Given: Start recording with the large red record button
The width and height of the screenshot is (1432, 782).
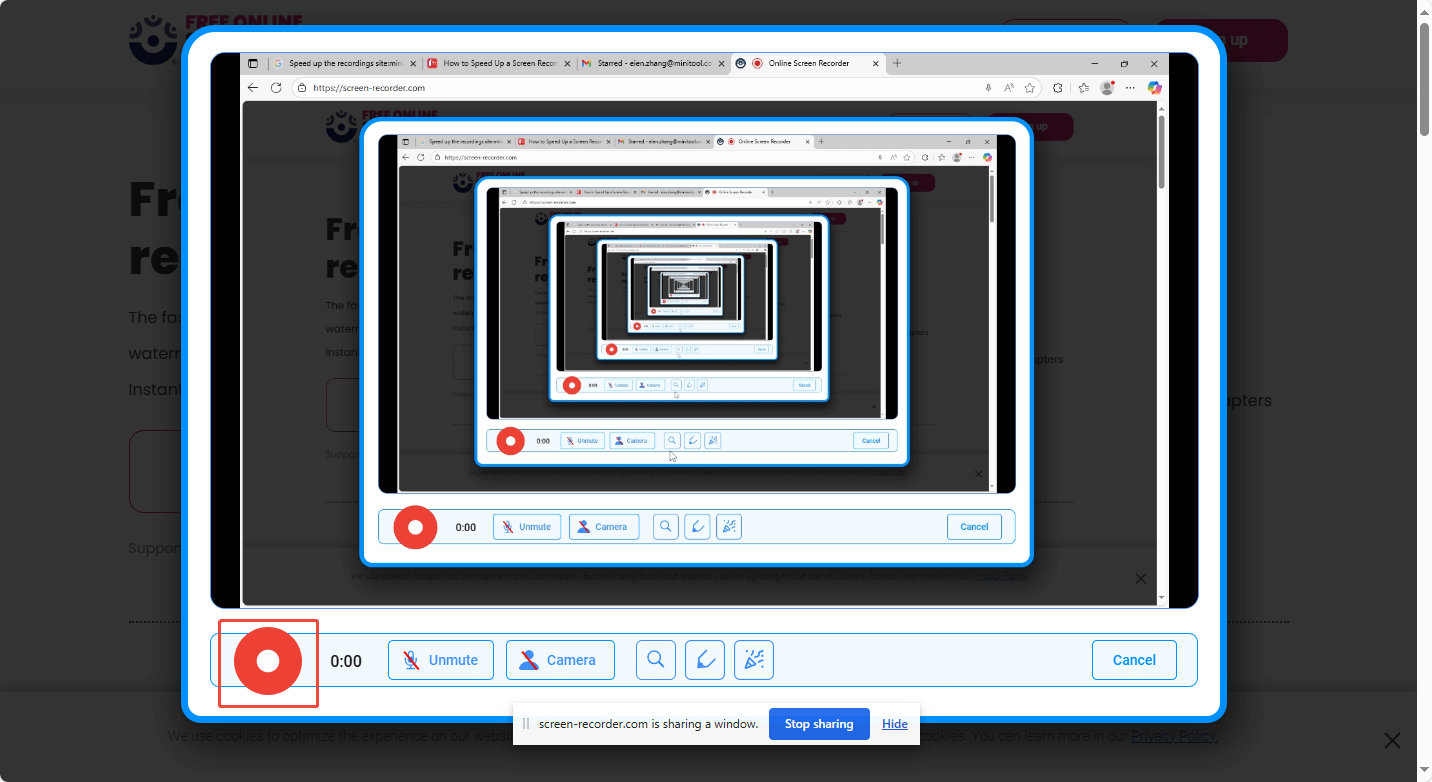Looking at the screenshot, I should pos(268,661).
